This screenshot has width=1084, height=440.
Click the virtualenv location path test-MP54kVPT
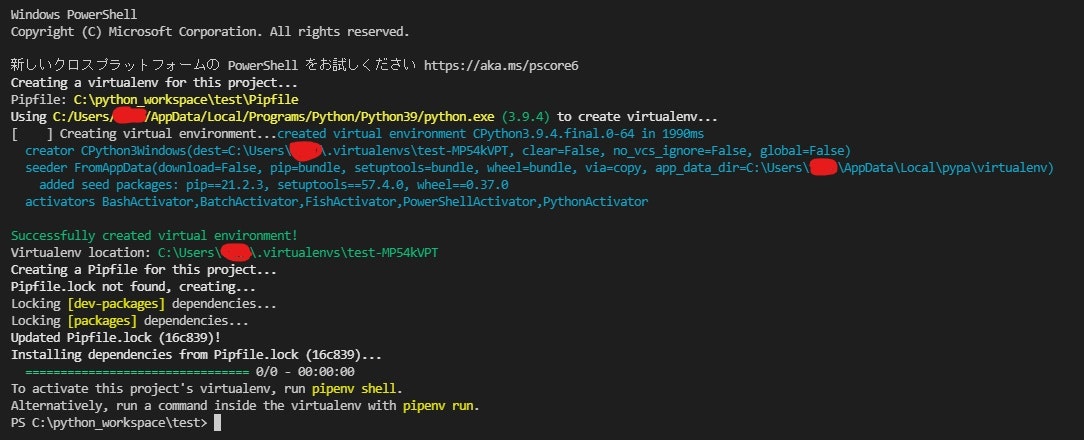(298, 253)
